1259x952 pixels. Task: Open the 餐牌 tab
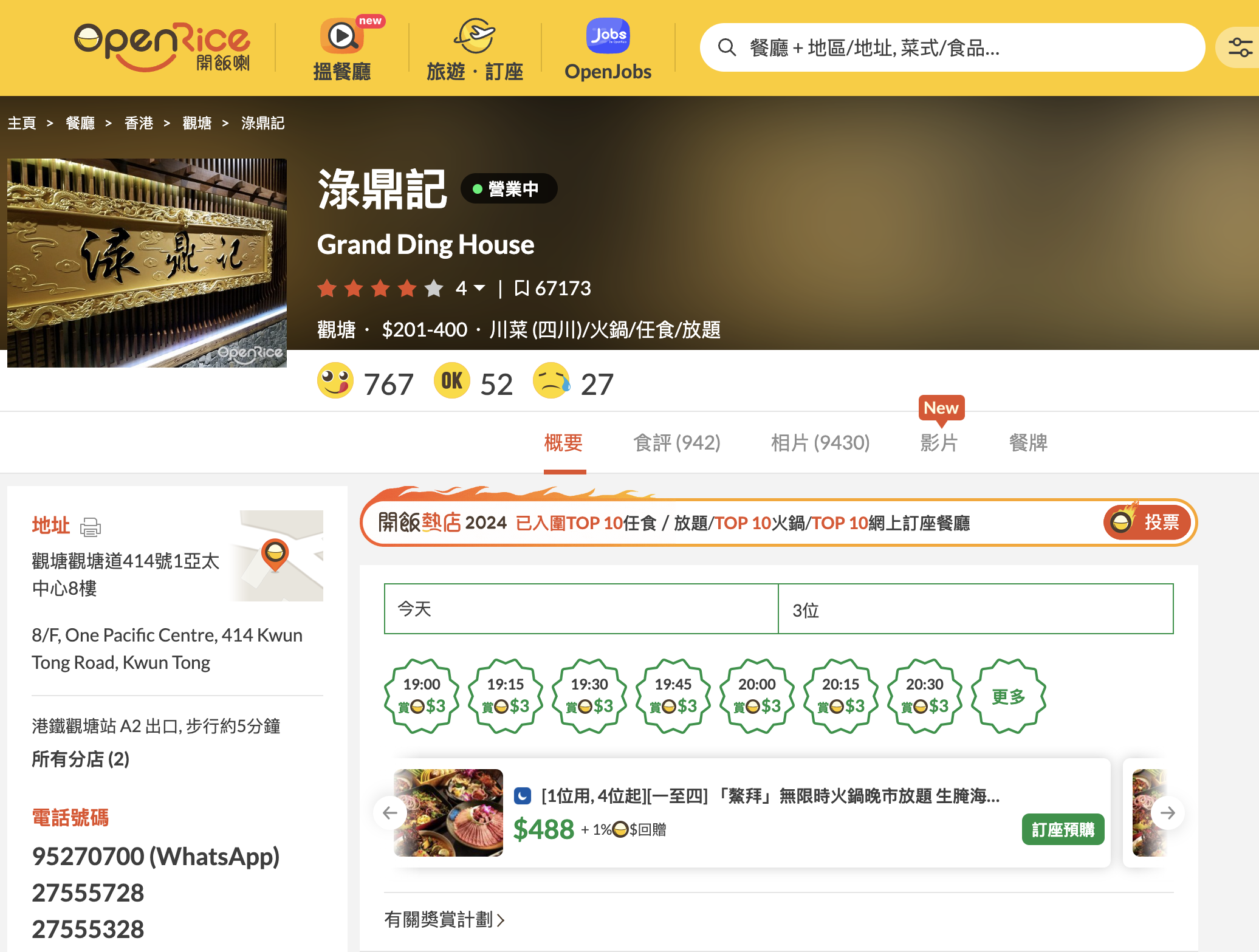tap(1028, 443)
